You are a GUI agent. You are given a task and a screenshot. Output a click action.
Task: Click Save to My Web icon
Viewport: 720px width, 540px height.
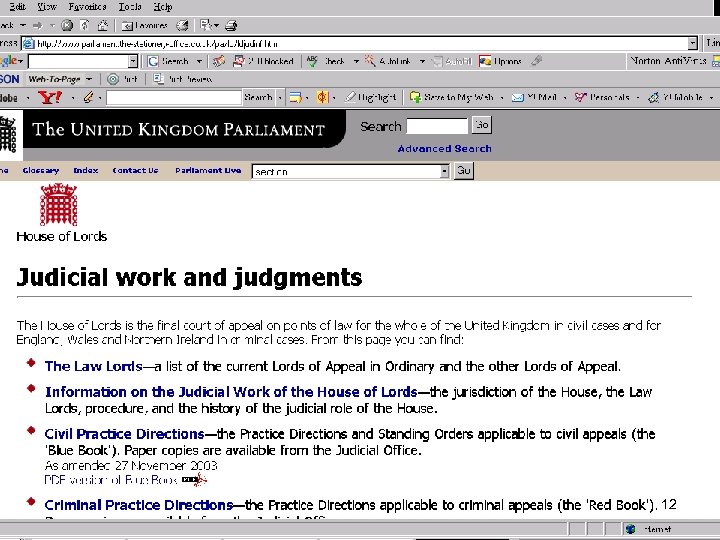[416, 97]
